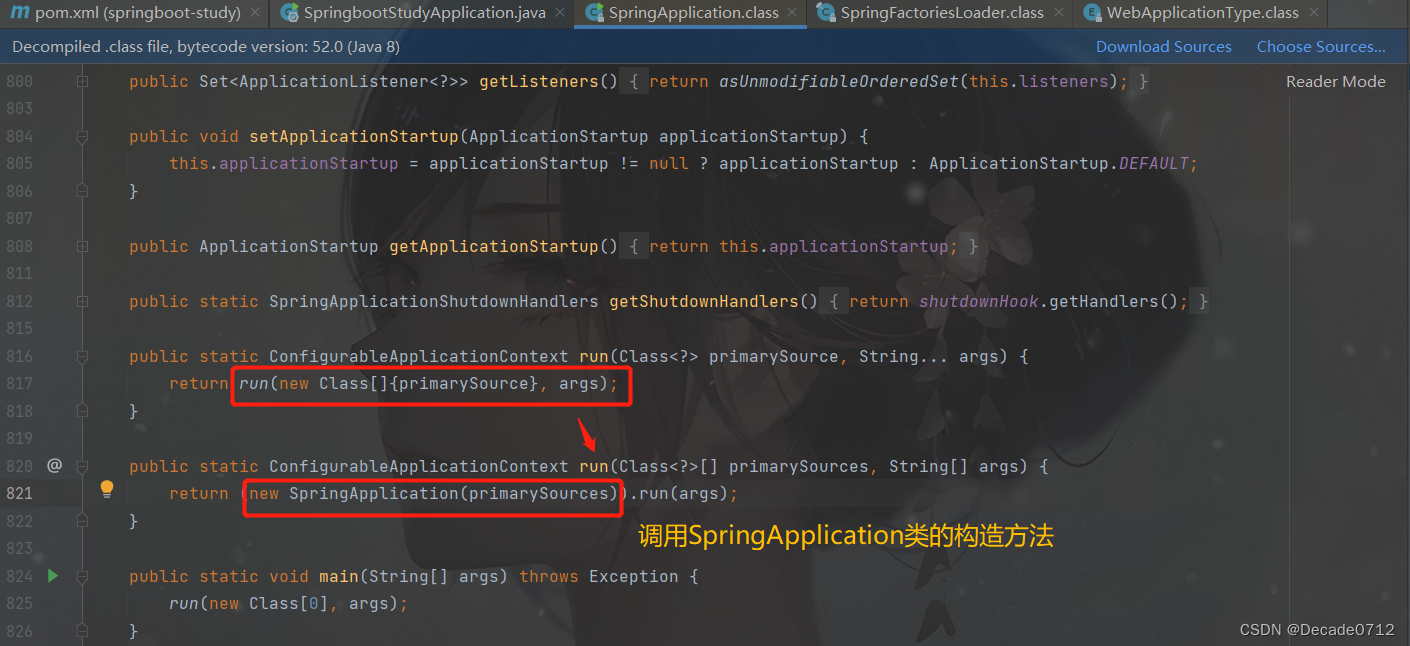1410x646 pixels.
Task: Close the pom.xml (springboot-study) tab
Action: tap(254, 13)
